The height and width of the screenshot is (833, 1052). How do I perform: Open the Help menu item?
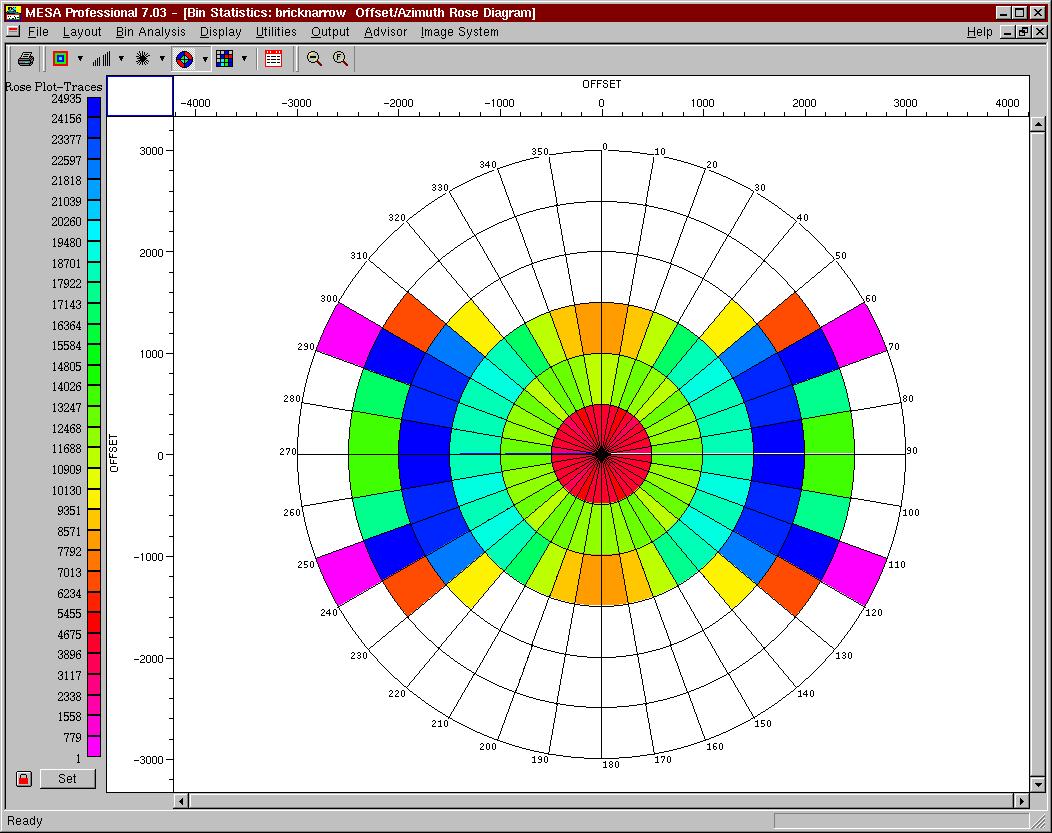(x=980, y=32)
